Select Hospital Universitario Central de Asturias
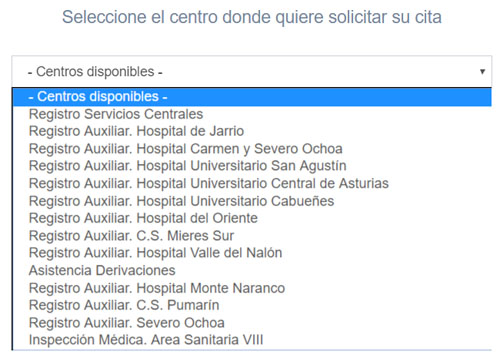This screenshot has height=362, width=500. (x=252, y=184)
